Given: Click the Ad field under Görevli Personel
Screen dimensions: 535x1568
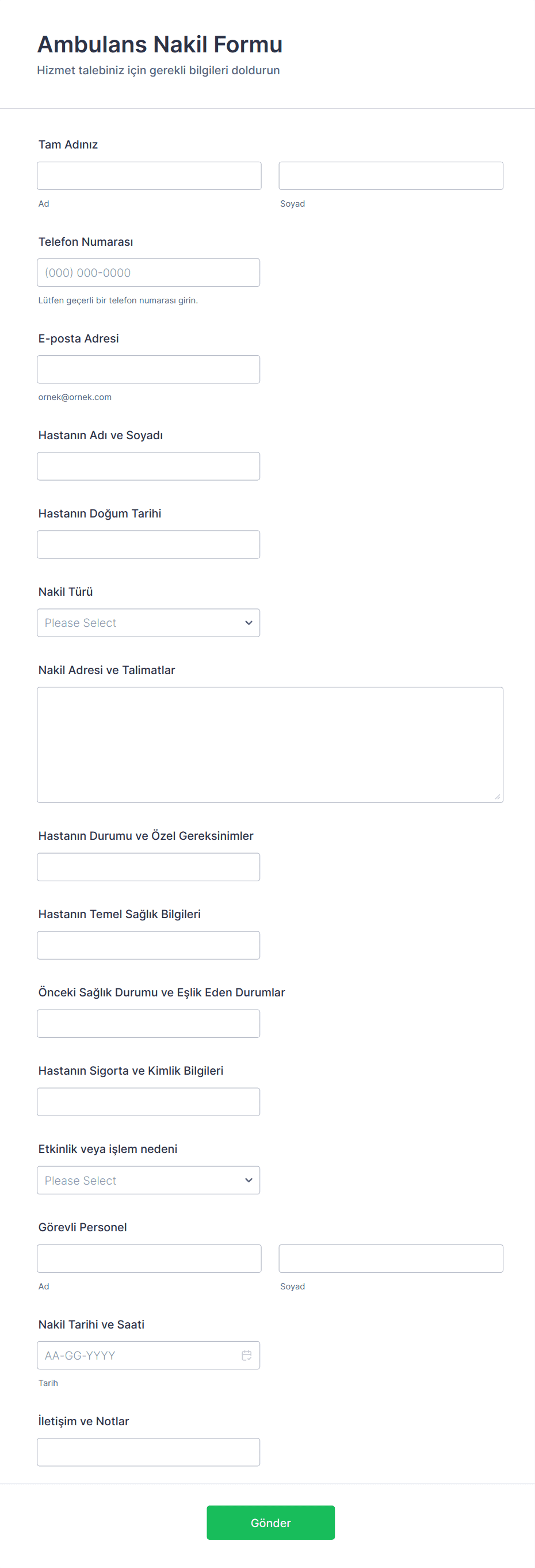Looking at the screenshot, I should tap(149, 1258).
